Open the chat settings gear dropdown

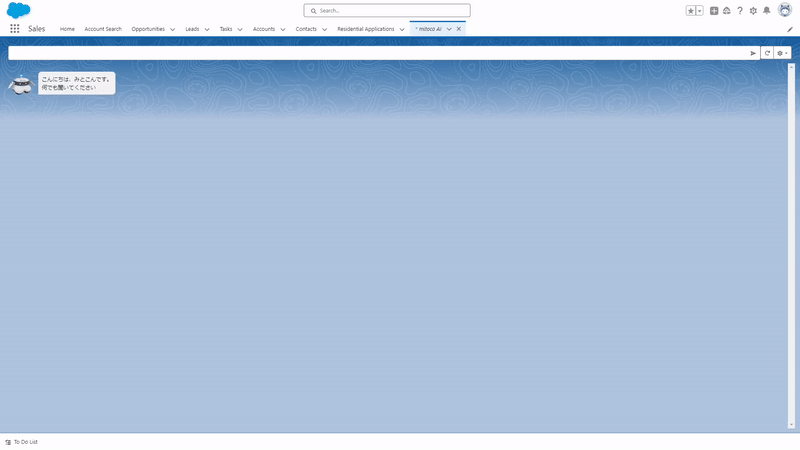(x=783, y=53)
